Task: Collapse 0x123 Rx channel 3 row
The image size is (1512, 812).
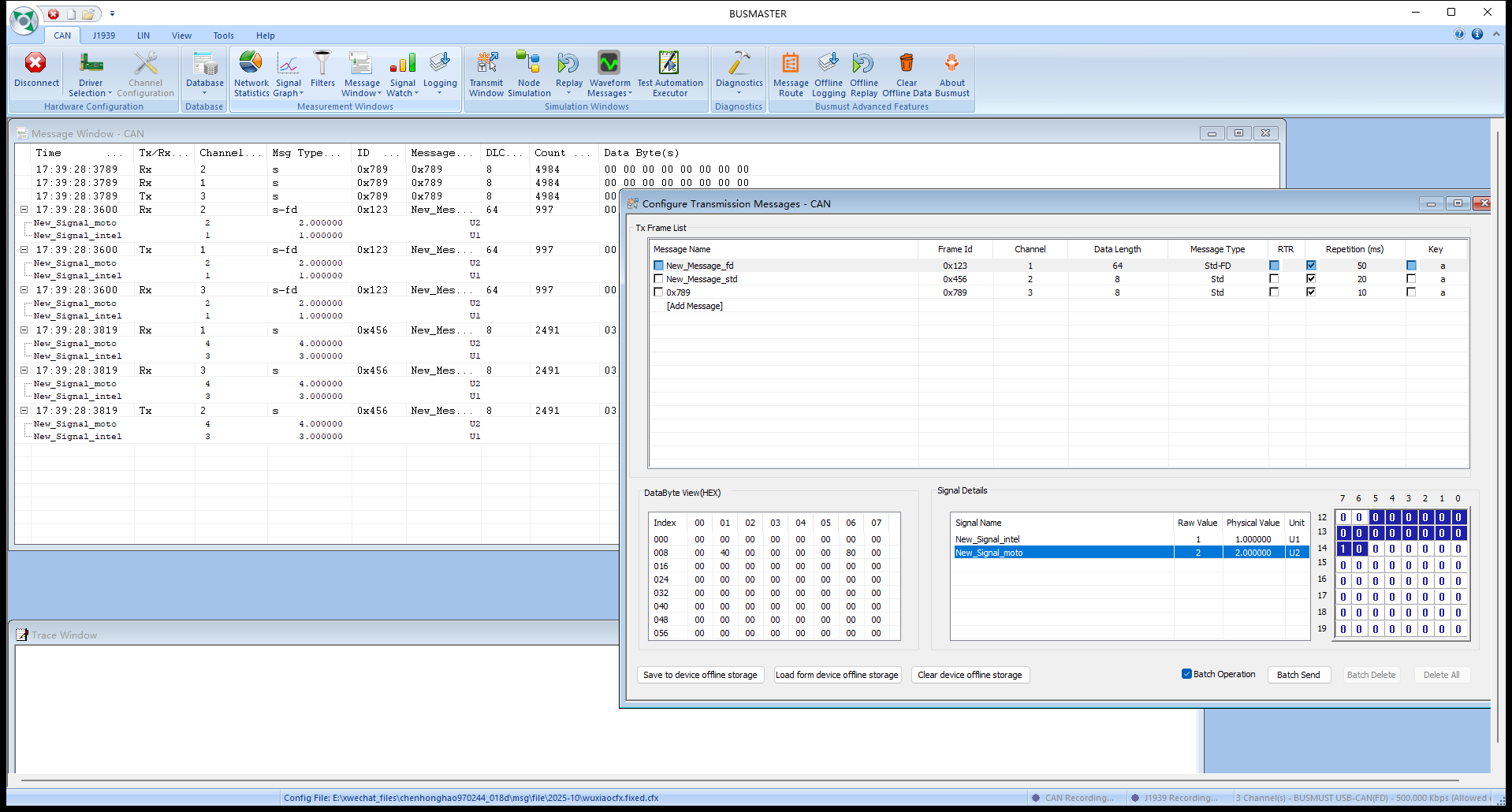Action: pos(24,290)
